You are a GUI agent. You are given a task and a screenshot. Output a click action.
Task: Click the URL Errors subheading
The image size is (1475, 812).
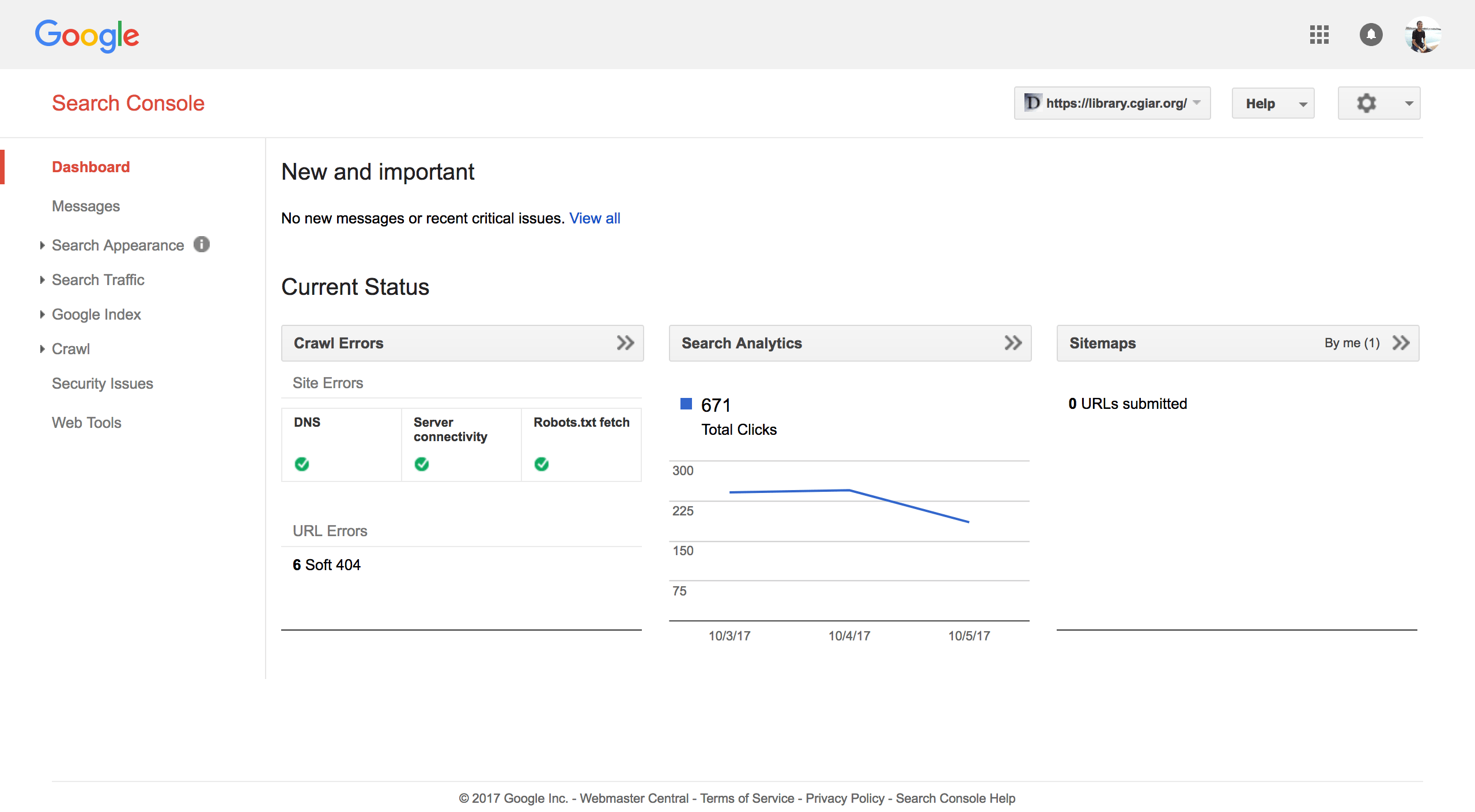tap(330, 531)
